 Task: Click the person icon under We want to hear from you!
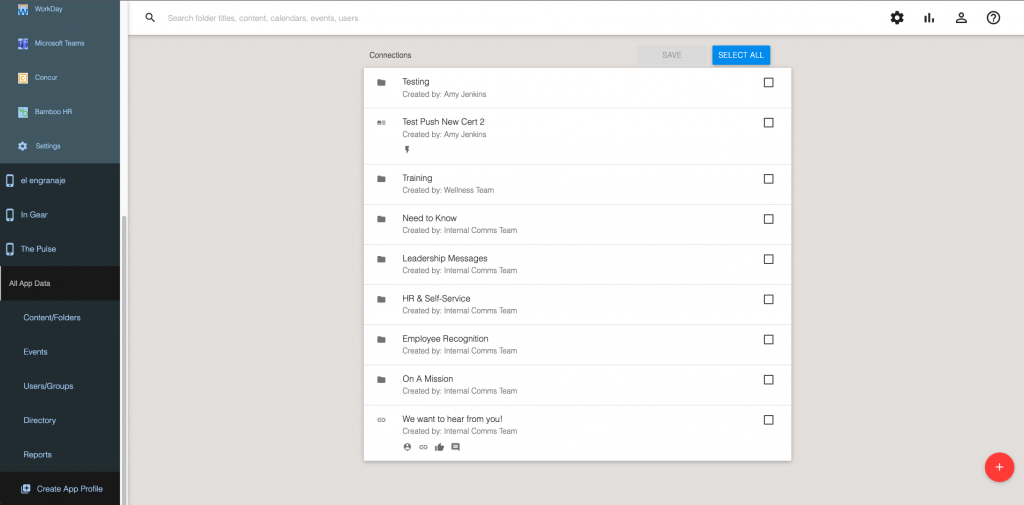pos(408,447)
